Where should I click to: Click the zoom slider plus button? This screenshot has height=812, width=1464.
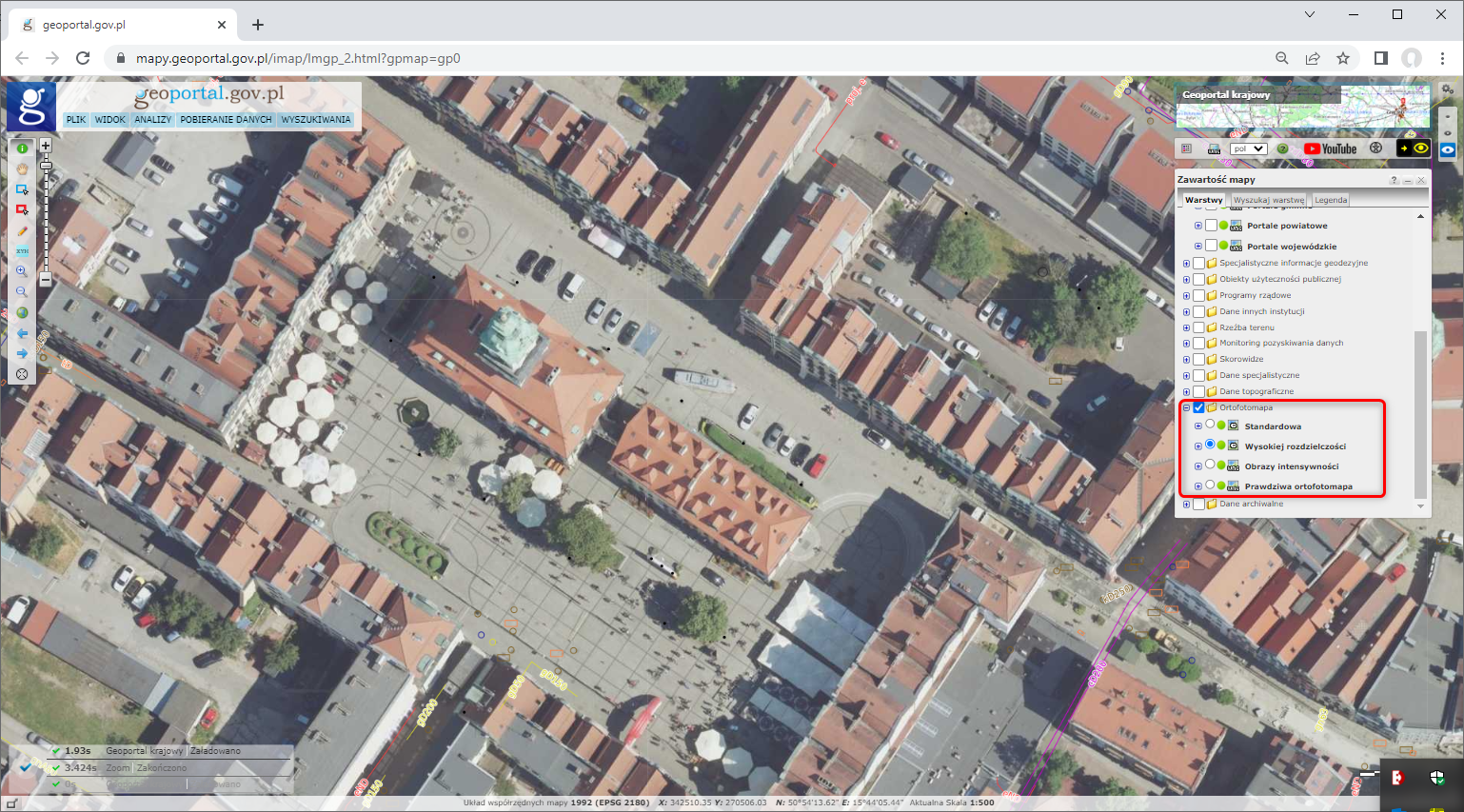(45, 146)
